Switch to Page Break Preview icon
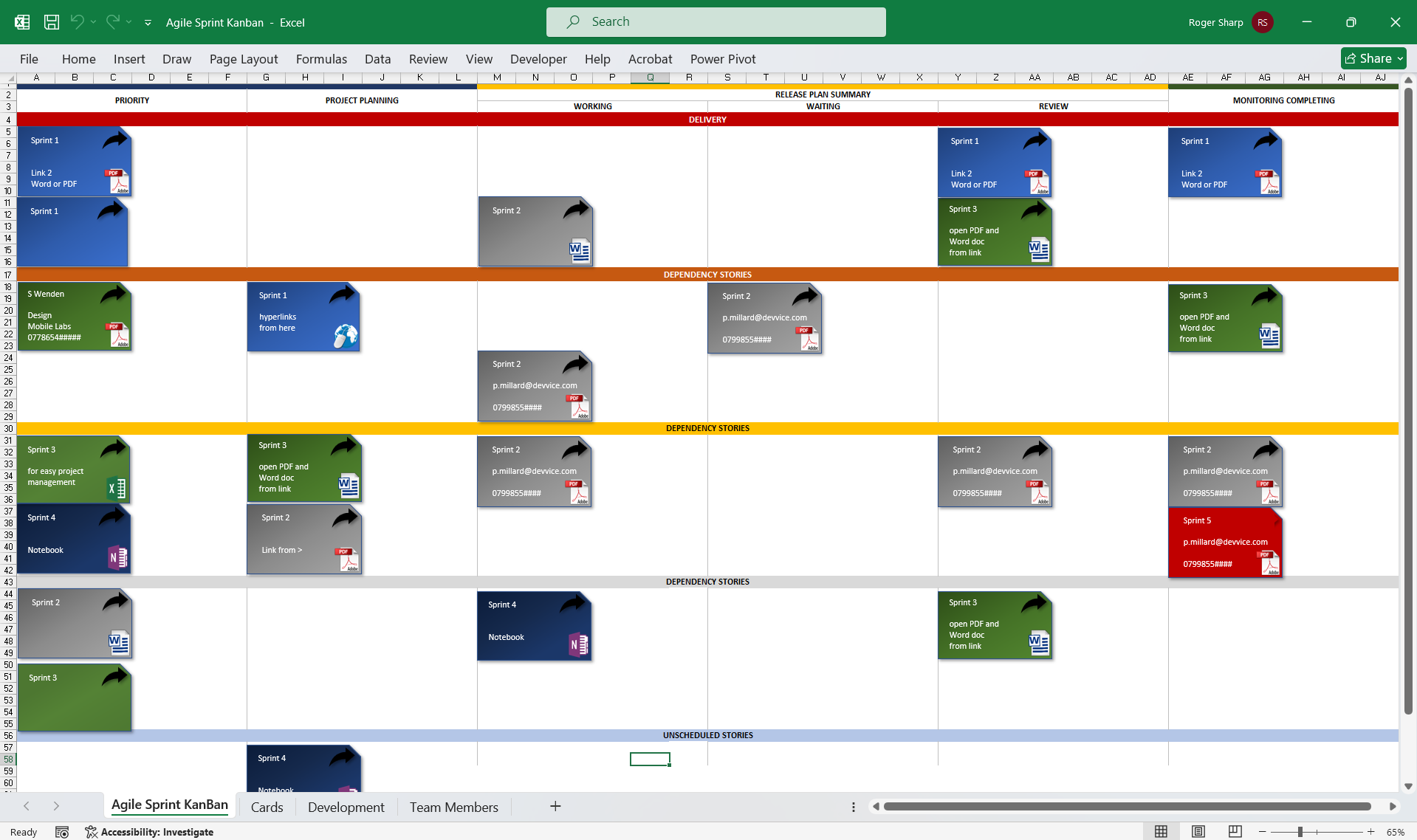1417x840 pixels. pyautogui.click(x=1235, y=832)
